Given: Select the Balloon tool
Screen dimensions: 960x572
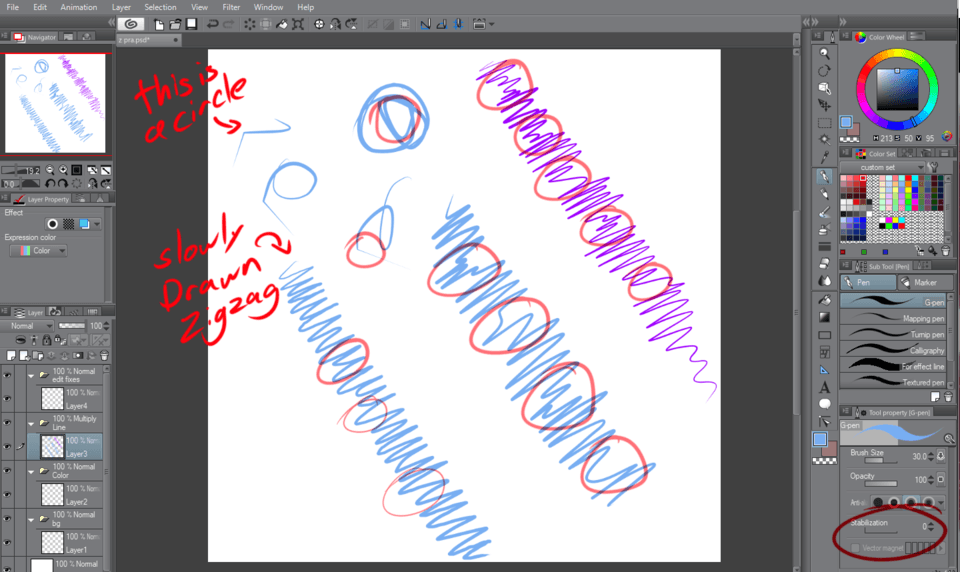Looking at the screenshot, I should click(x=824, y=404).
